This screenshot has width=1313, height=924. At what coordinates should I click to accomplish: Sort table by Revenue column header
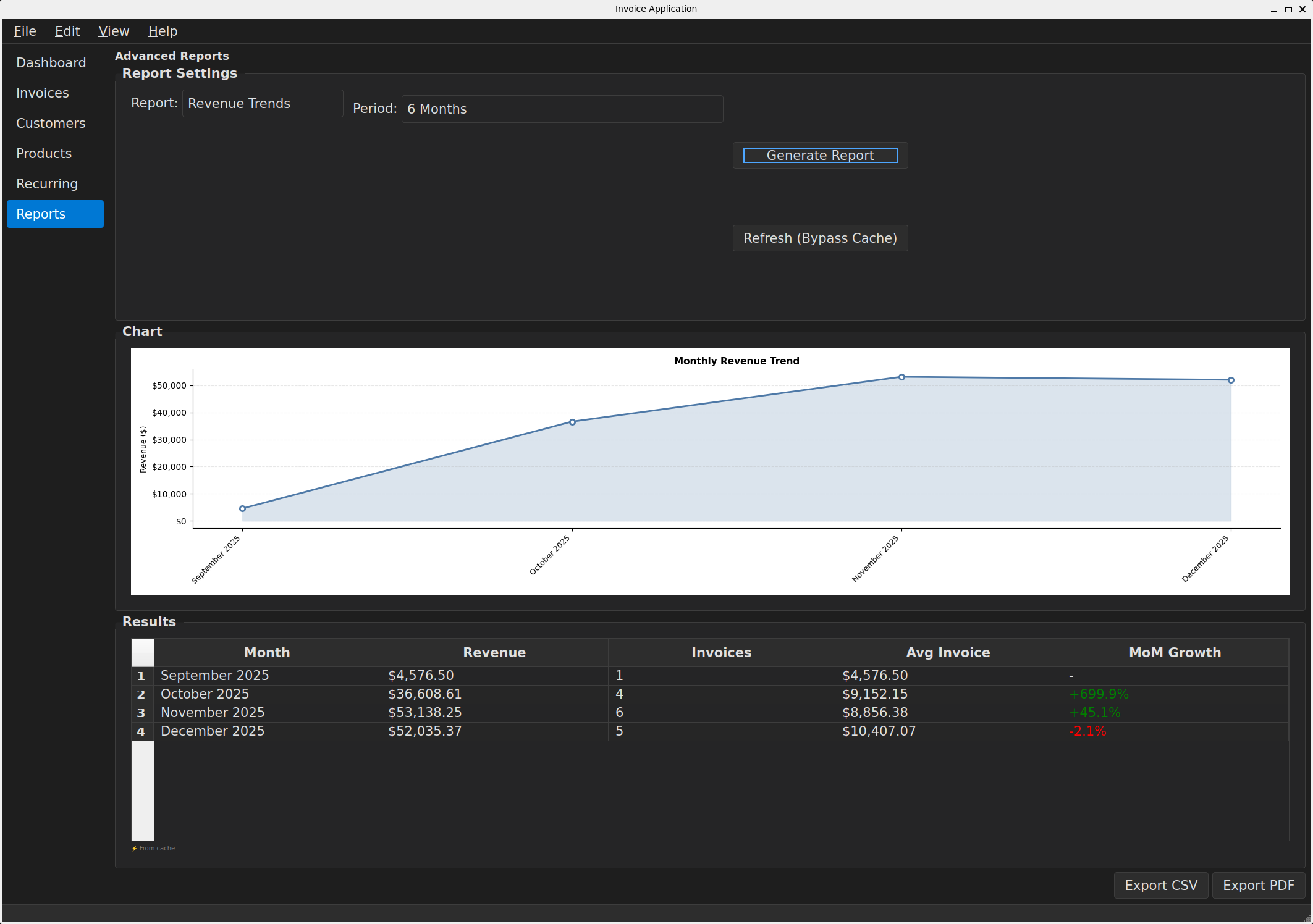click(x=494, y=653)
